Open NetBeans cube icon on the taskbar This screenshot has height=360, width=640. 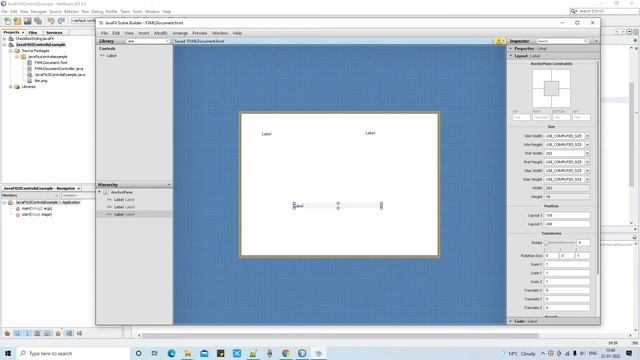point(302,353)
